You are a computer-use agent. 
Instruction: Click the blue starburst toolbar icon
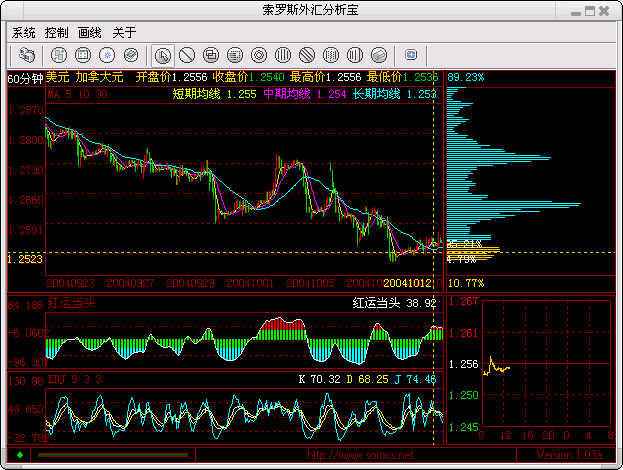pyautogui.click(x=106, y=54)
